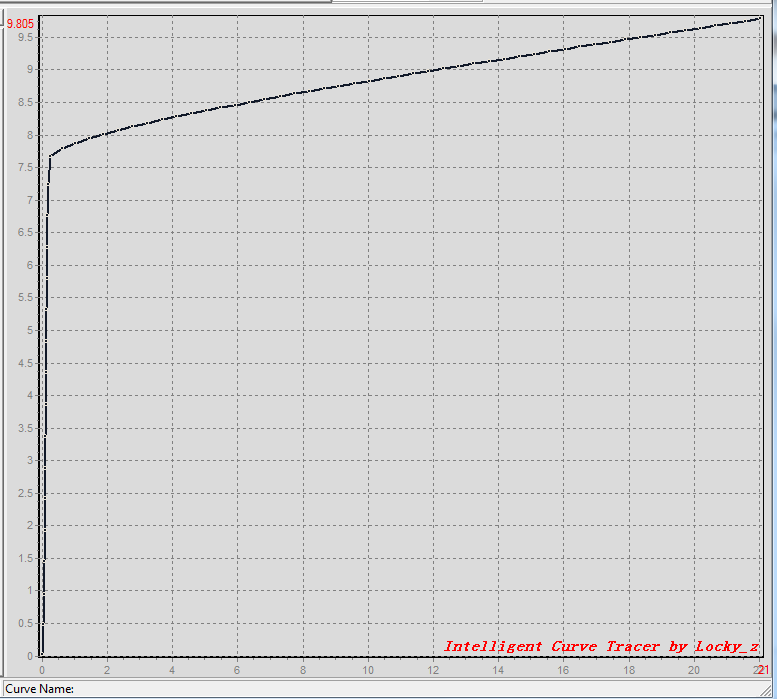Pick the 8 tick label on horizontal axis
This screenshot has height=699, width=777.
click(303, 670)
